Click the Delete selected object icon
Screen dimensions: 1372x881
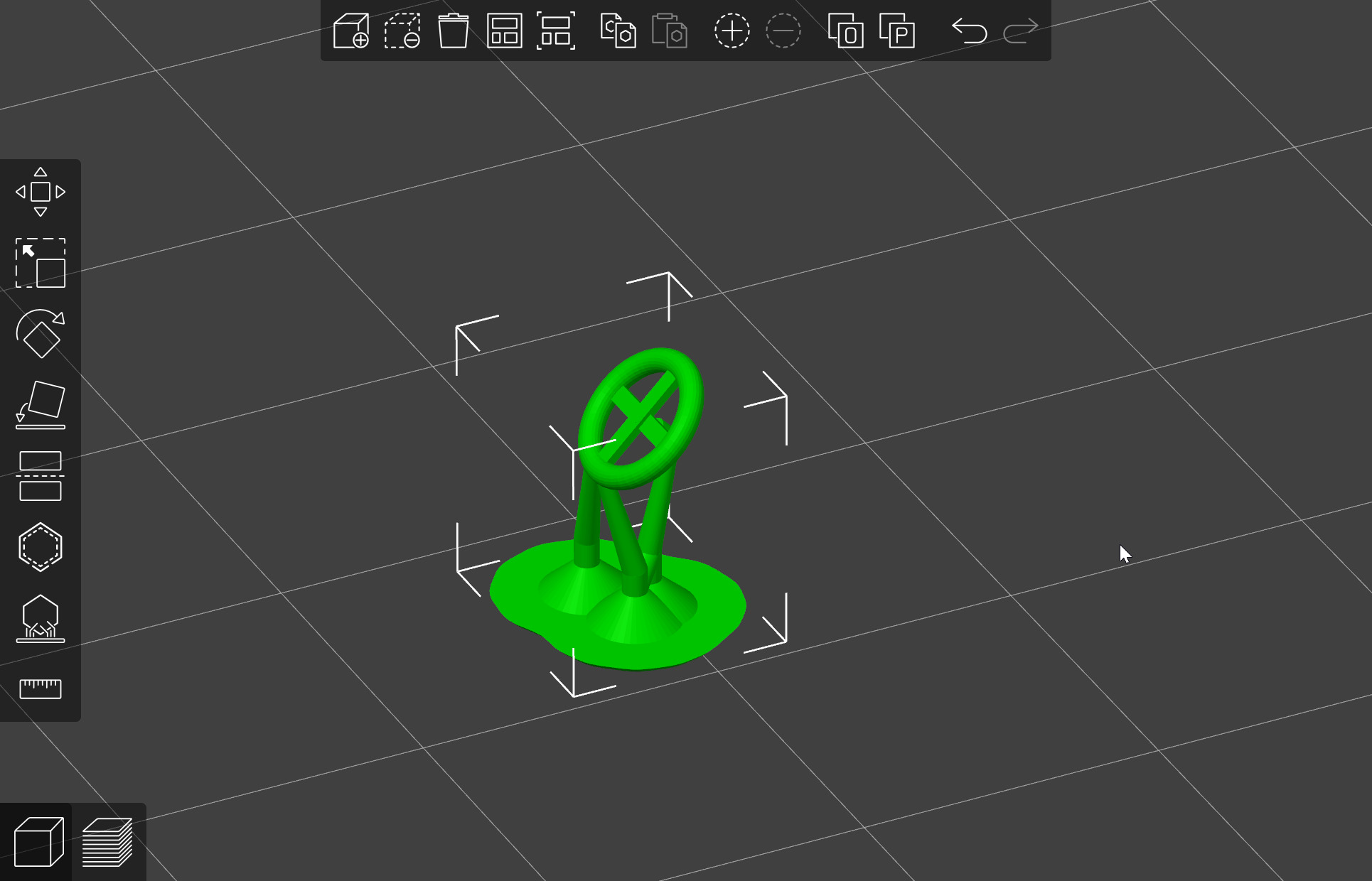[x=402, y=31]
